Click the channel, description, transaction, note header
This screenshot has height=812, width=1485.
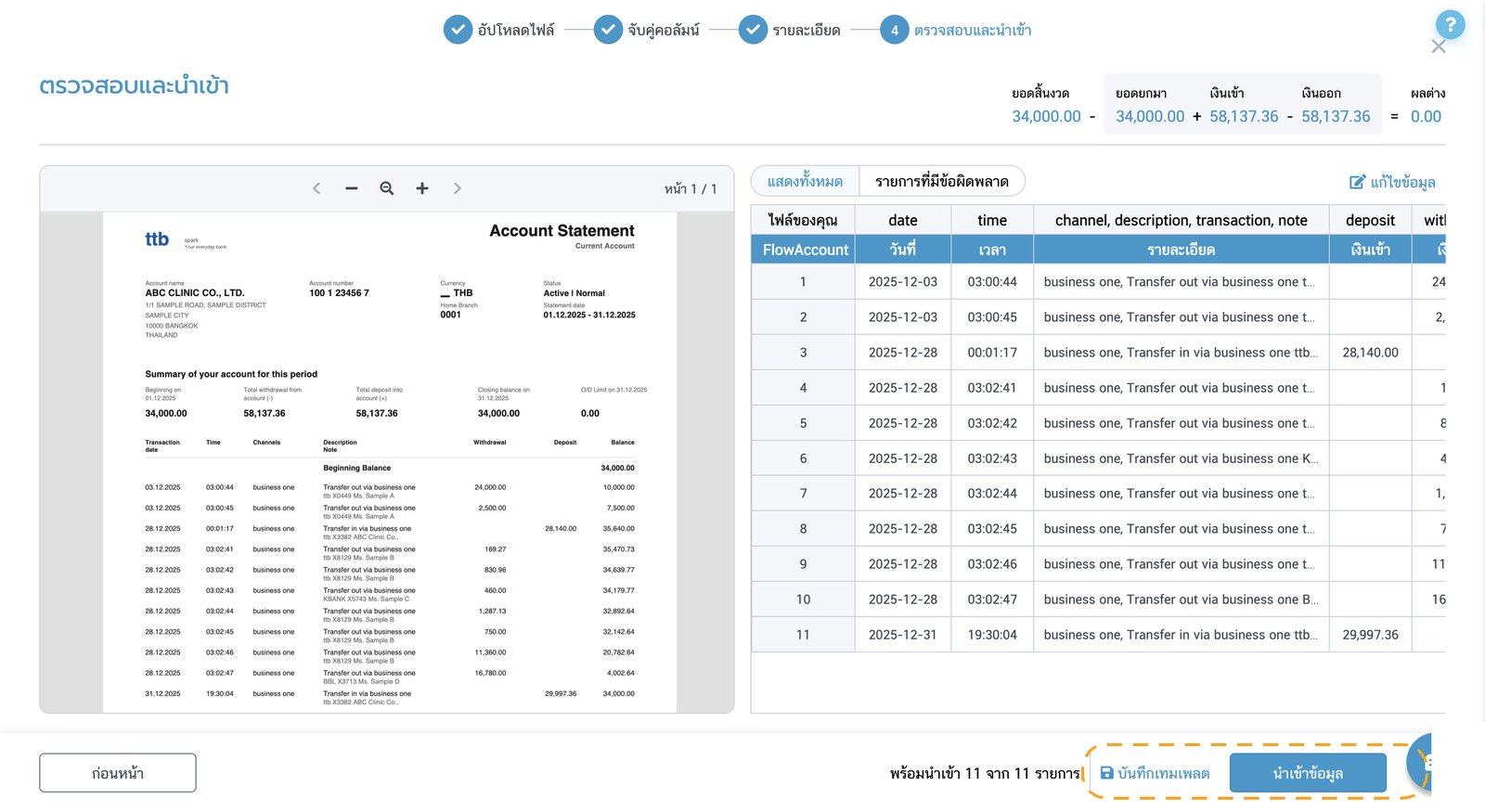click(1182, 220)
